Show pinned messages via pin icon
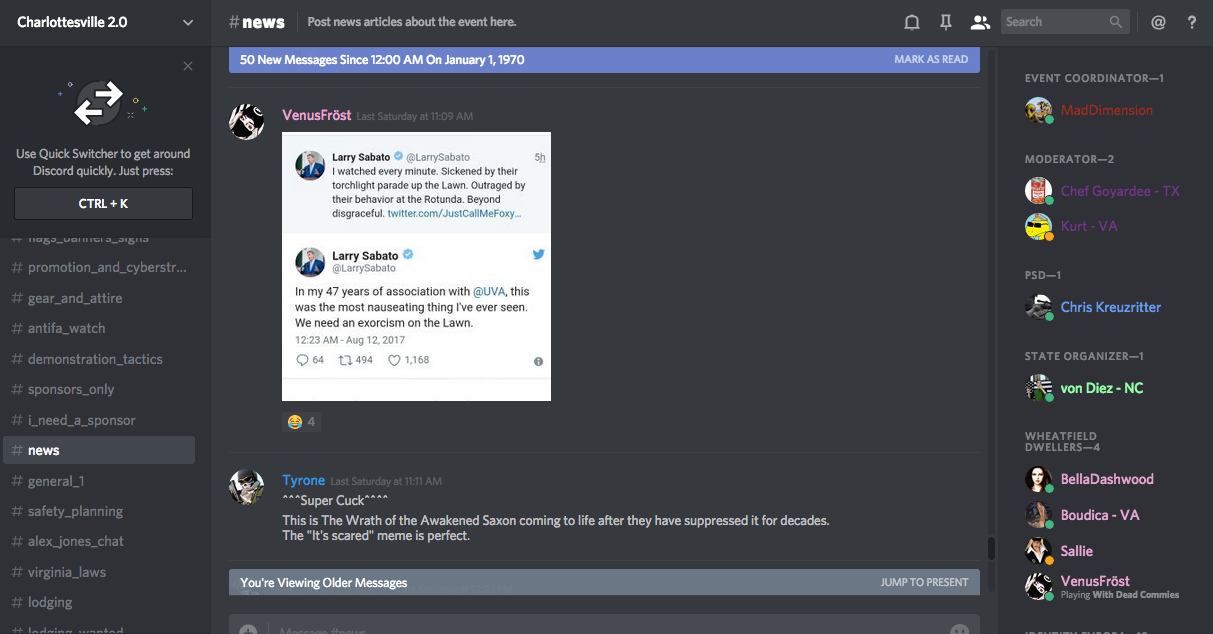This screenshot has width=1213, height=634. [945, 22]
